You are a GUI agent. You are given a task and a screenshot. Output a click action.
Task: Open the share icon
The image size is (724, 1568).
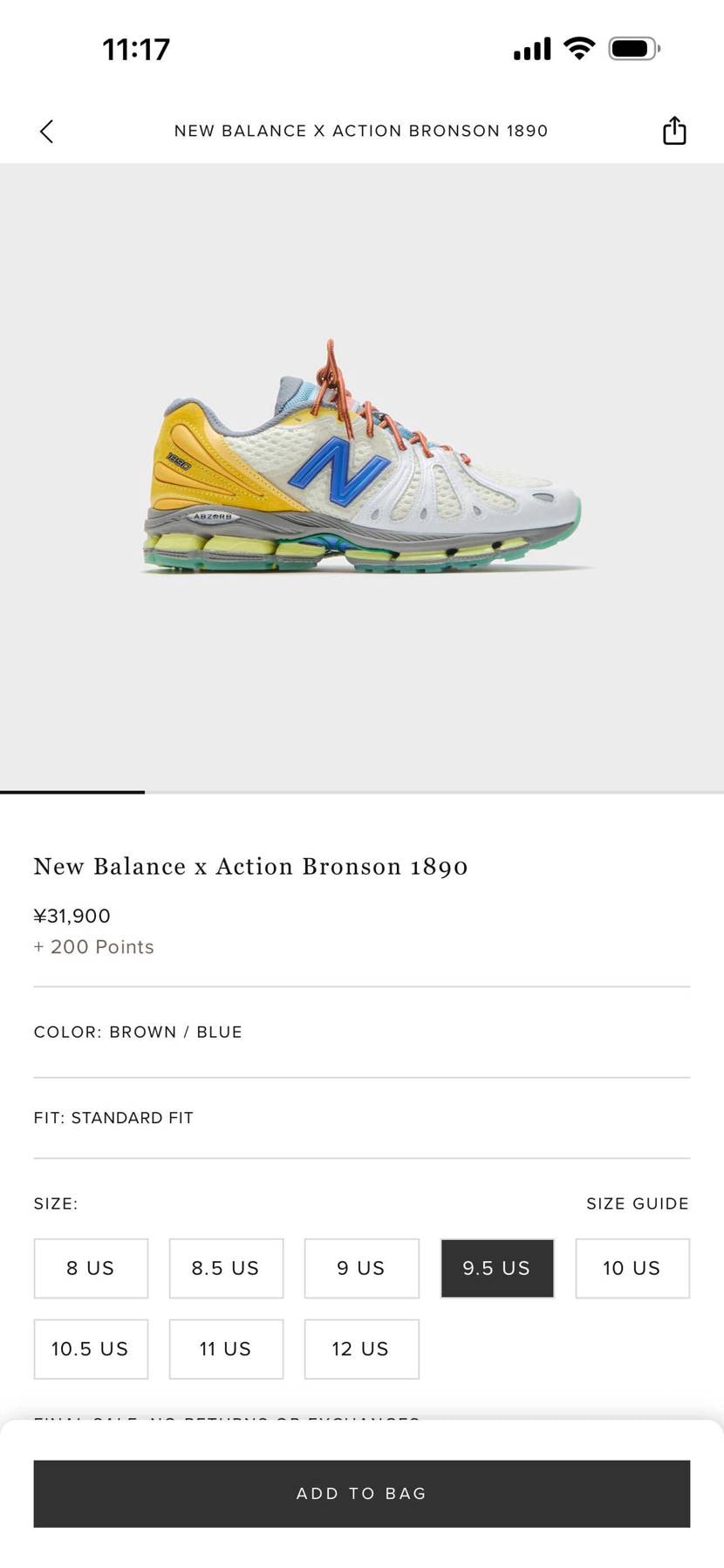[x=674, y=130]
